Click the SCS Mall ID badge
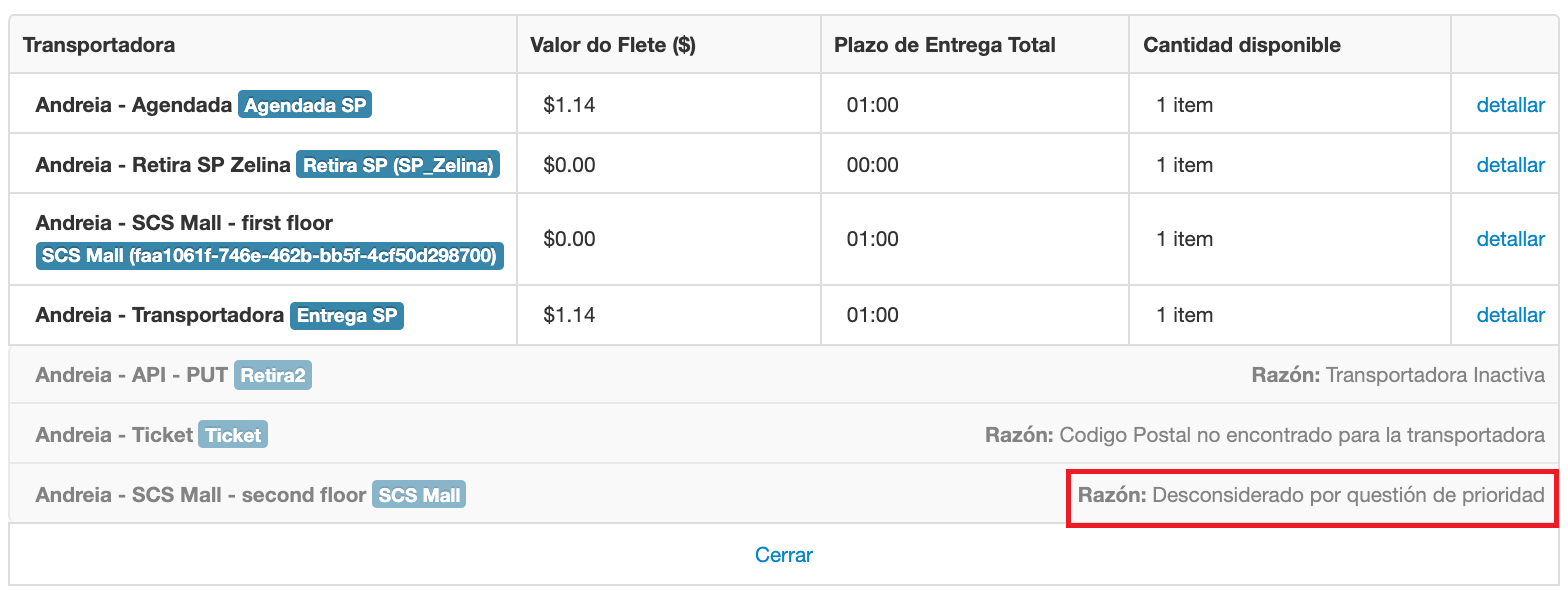The image size is (1568, 596). pyautogui.click(x=269, y=256)
